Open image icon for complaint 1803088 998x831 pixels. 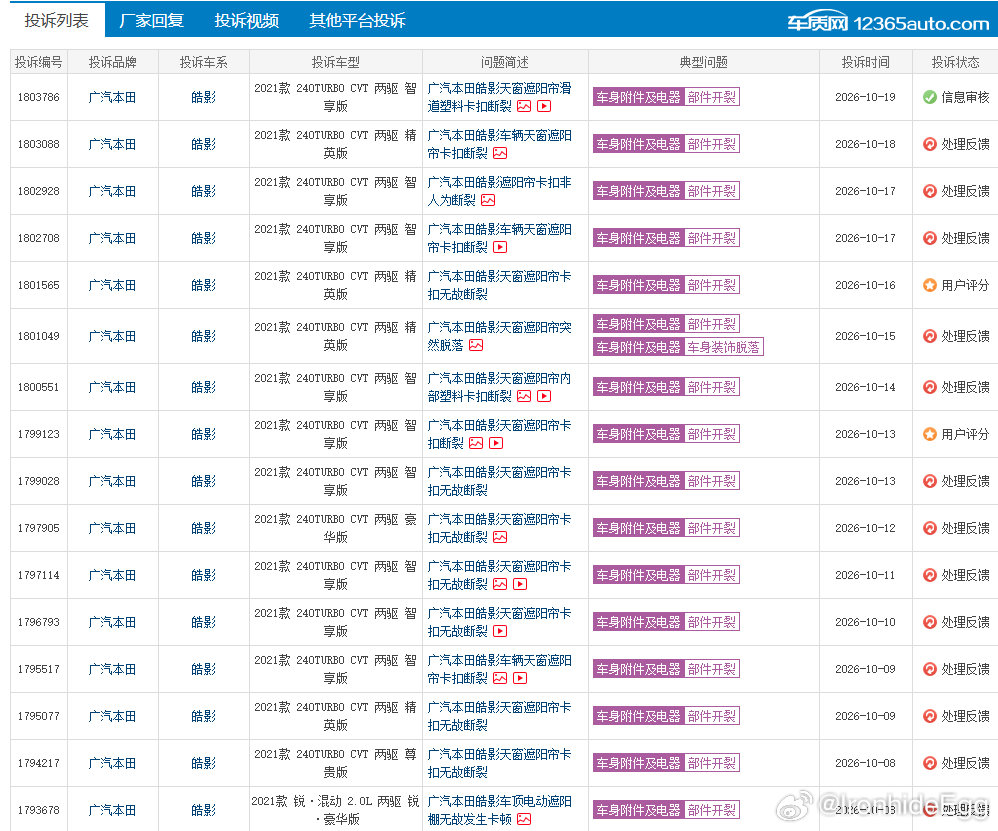point(500,153)
